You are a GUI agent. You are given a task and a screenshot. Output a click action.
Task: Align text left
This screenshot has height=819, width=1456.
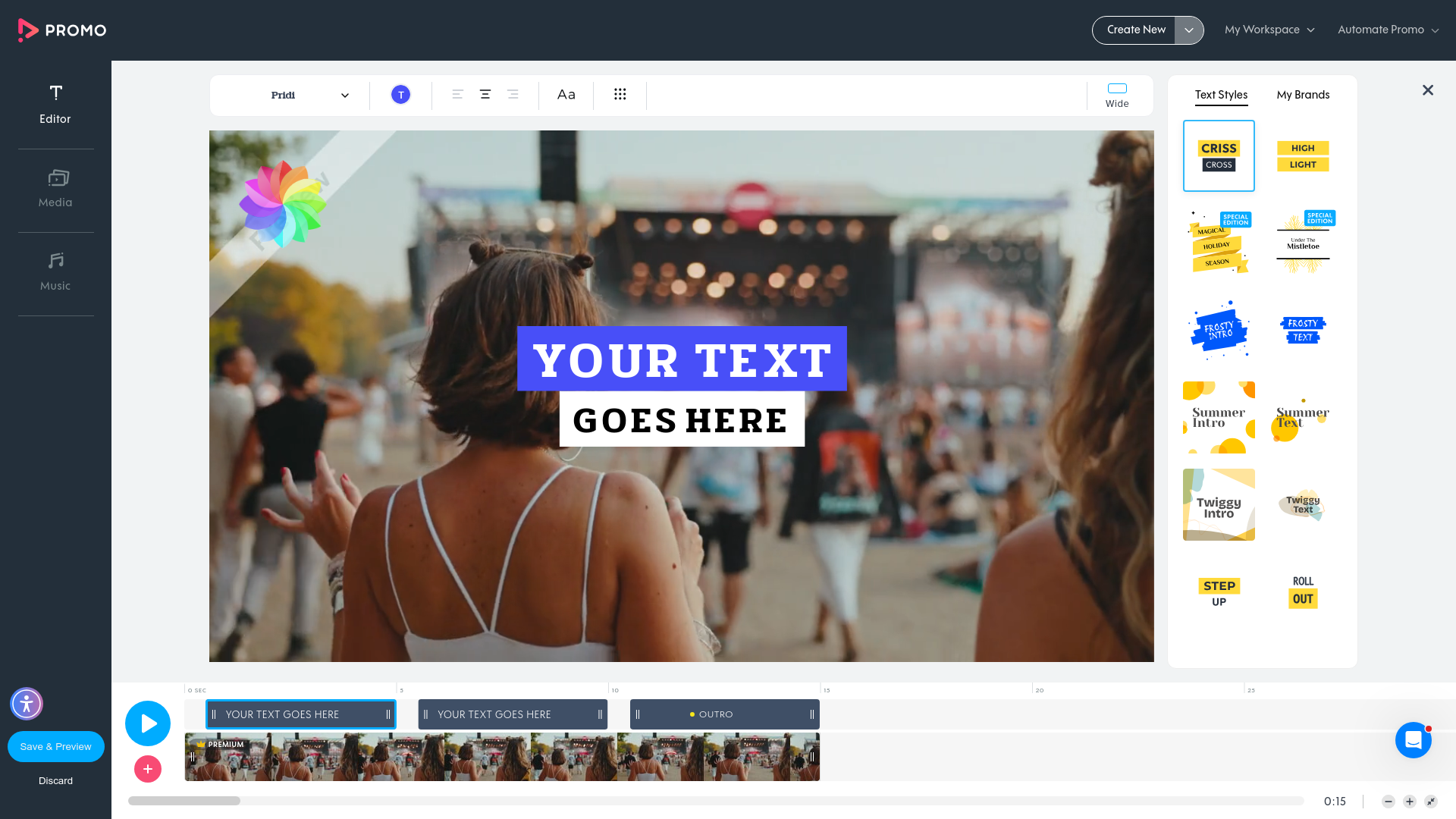point(458,95)
